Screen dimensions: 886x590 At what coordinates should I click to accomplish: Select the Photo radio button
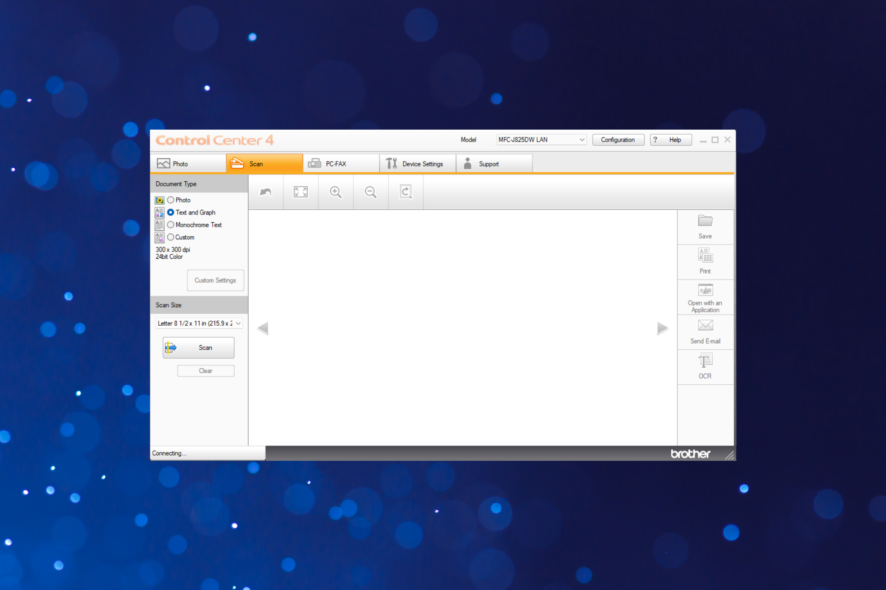(170, 200)
